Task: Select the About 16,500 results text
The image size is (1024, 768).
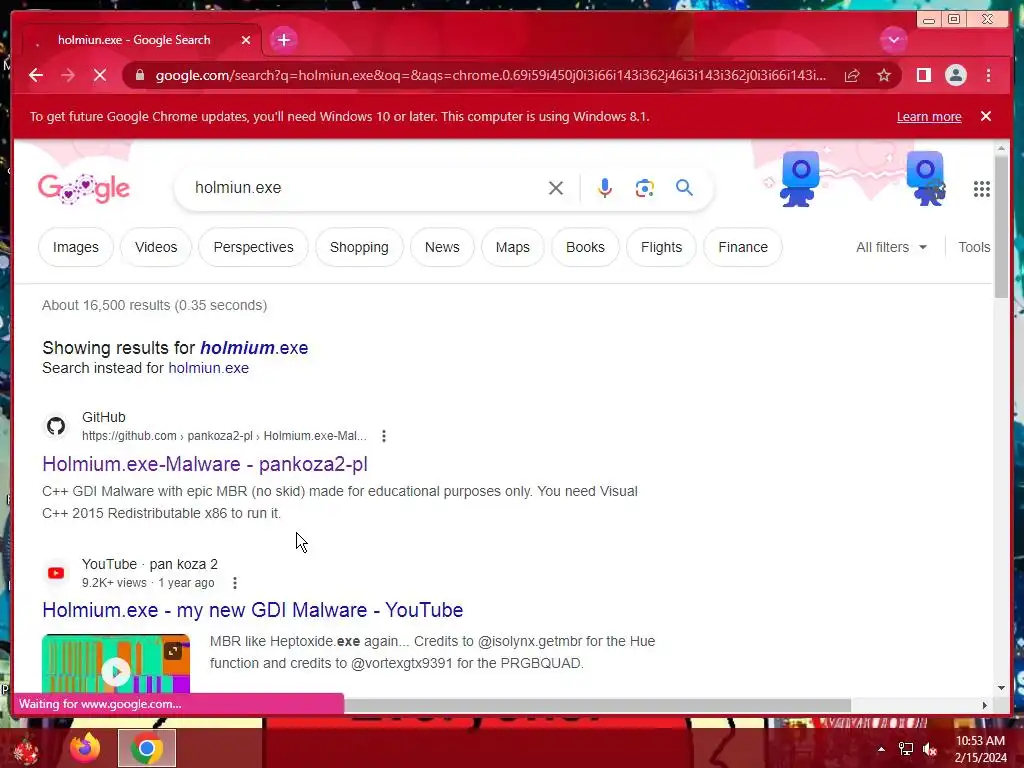Action: pos(155,306)
